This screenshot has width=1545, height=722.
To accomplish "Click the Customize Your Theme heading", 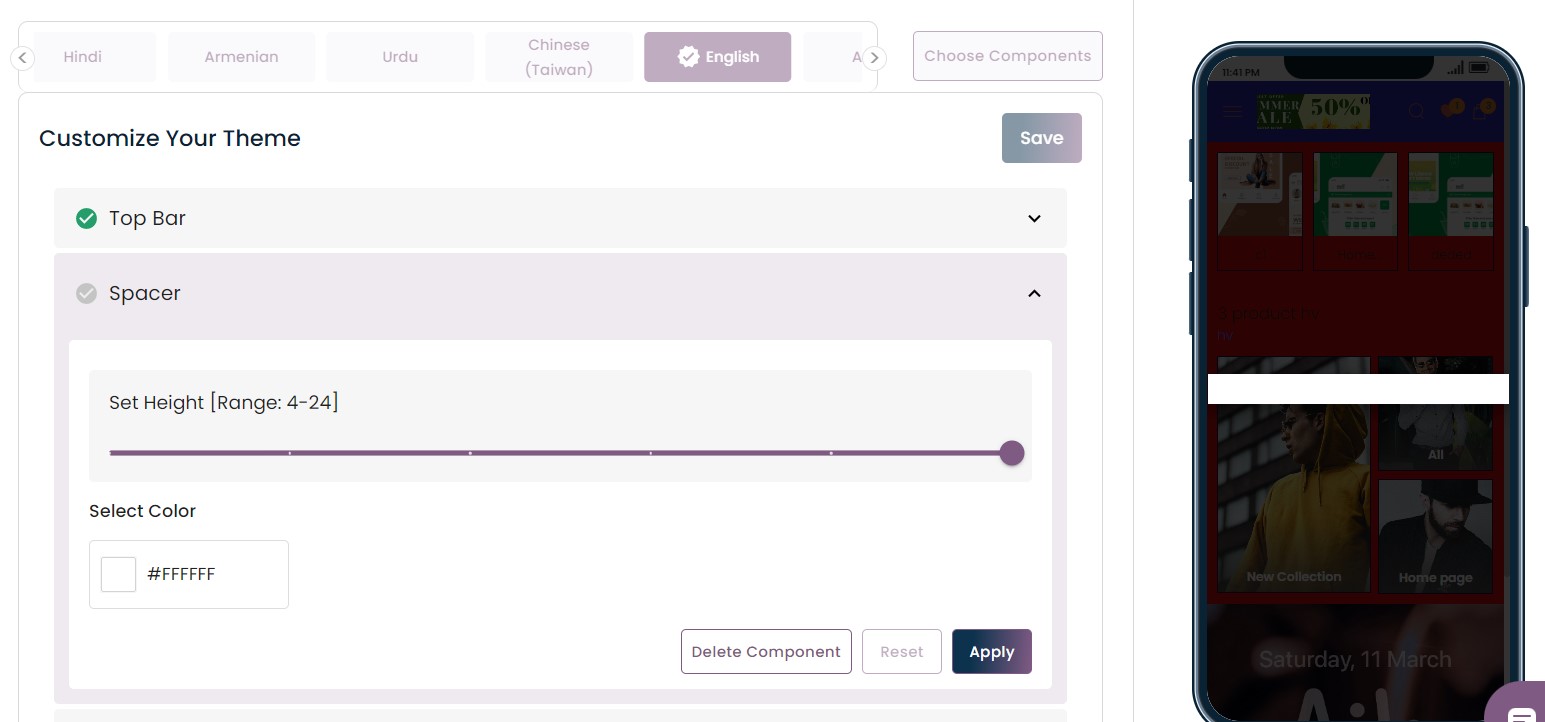I will coord(170,138).
